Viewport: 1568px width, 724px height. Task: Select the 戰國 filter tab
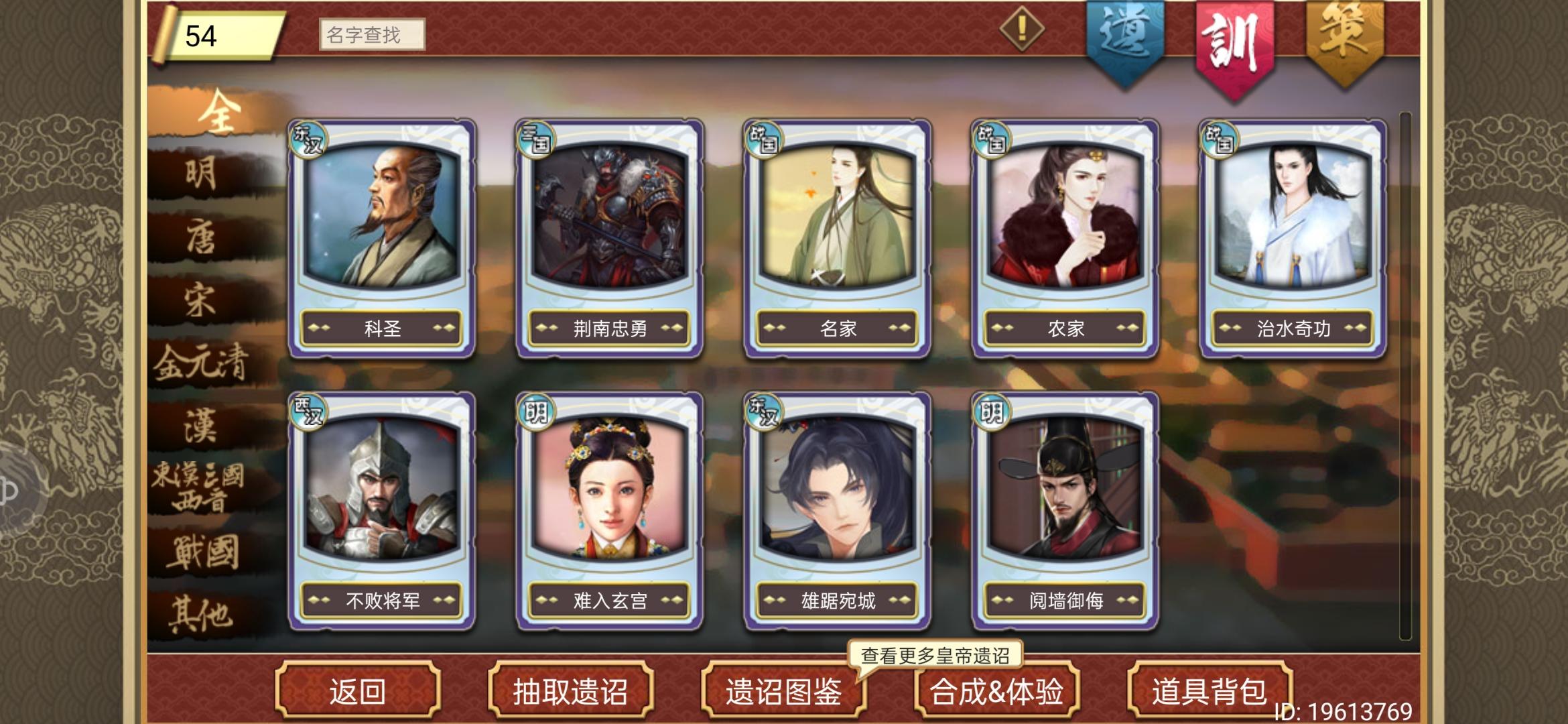(x=201, y=552)
